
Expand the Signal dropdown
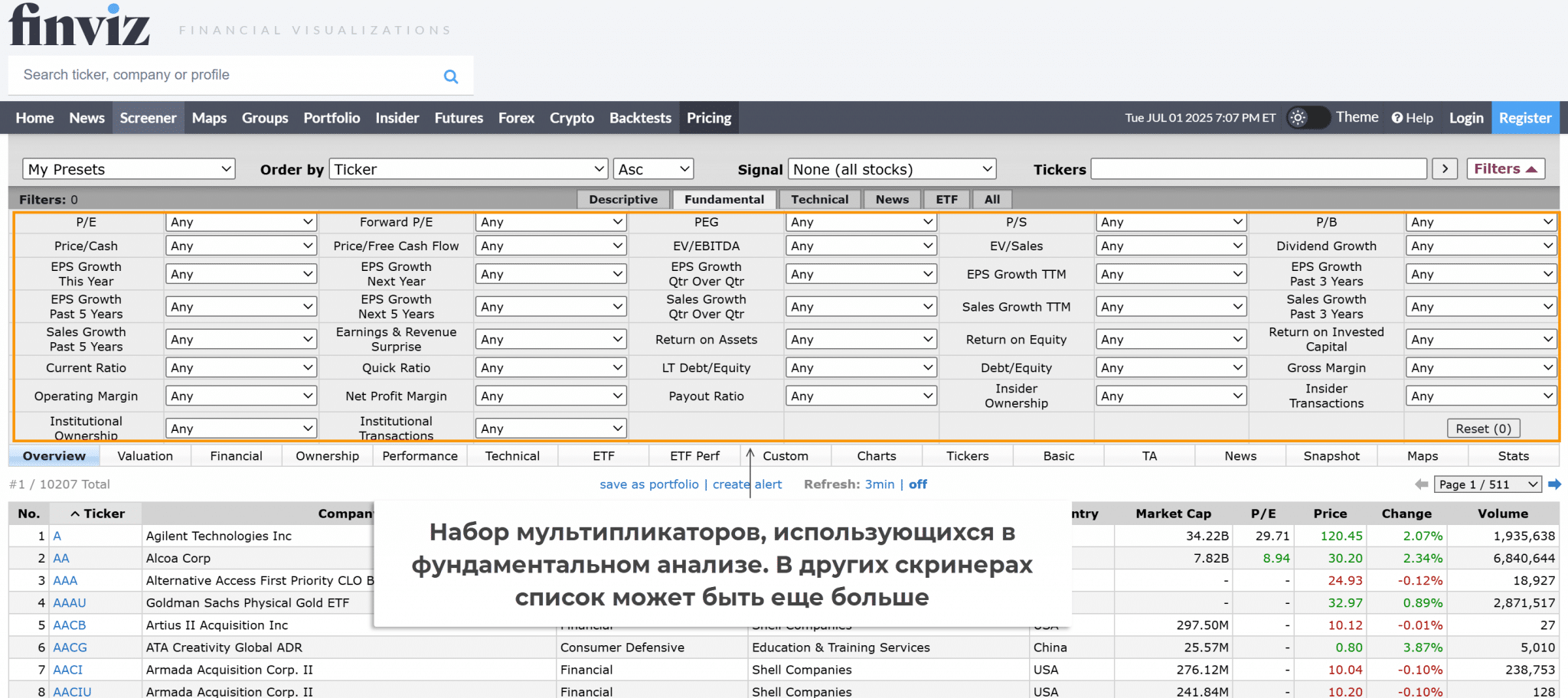click(891, 169)
